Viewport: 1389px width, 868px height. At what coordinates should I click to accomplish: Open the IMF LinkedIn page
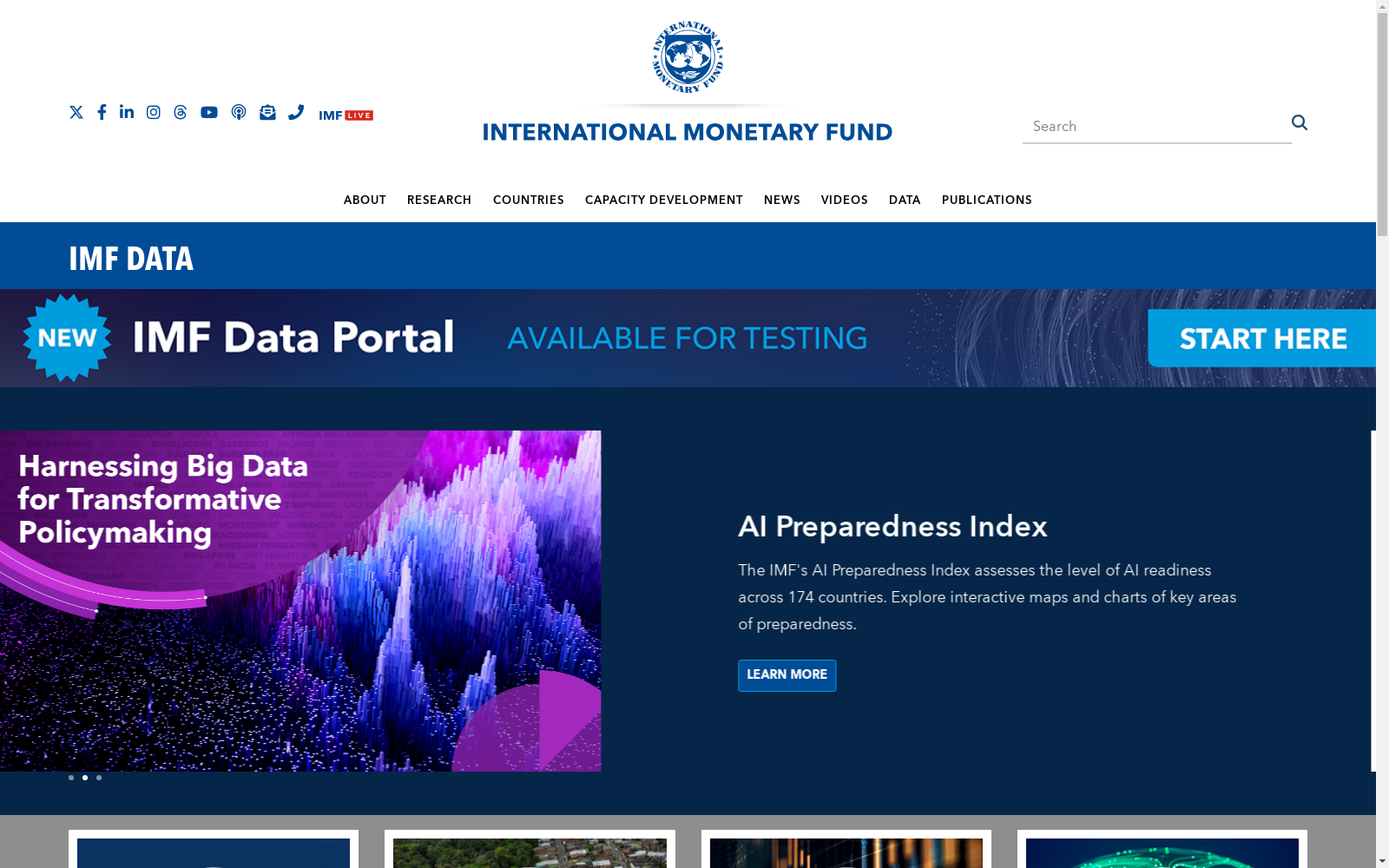[127, 111]
